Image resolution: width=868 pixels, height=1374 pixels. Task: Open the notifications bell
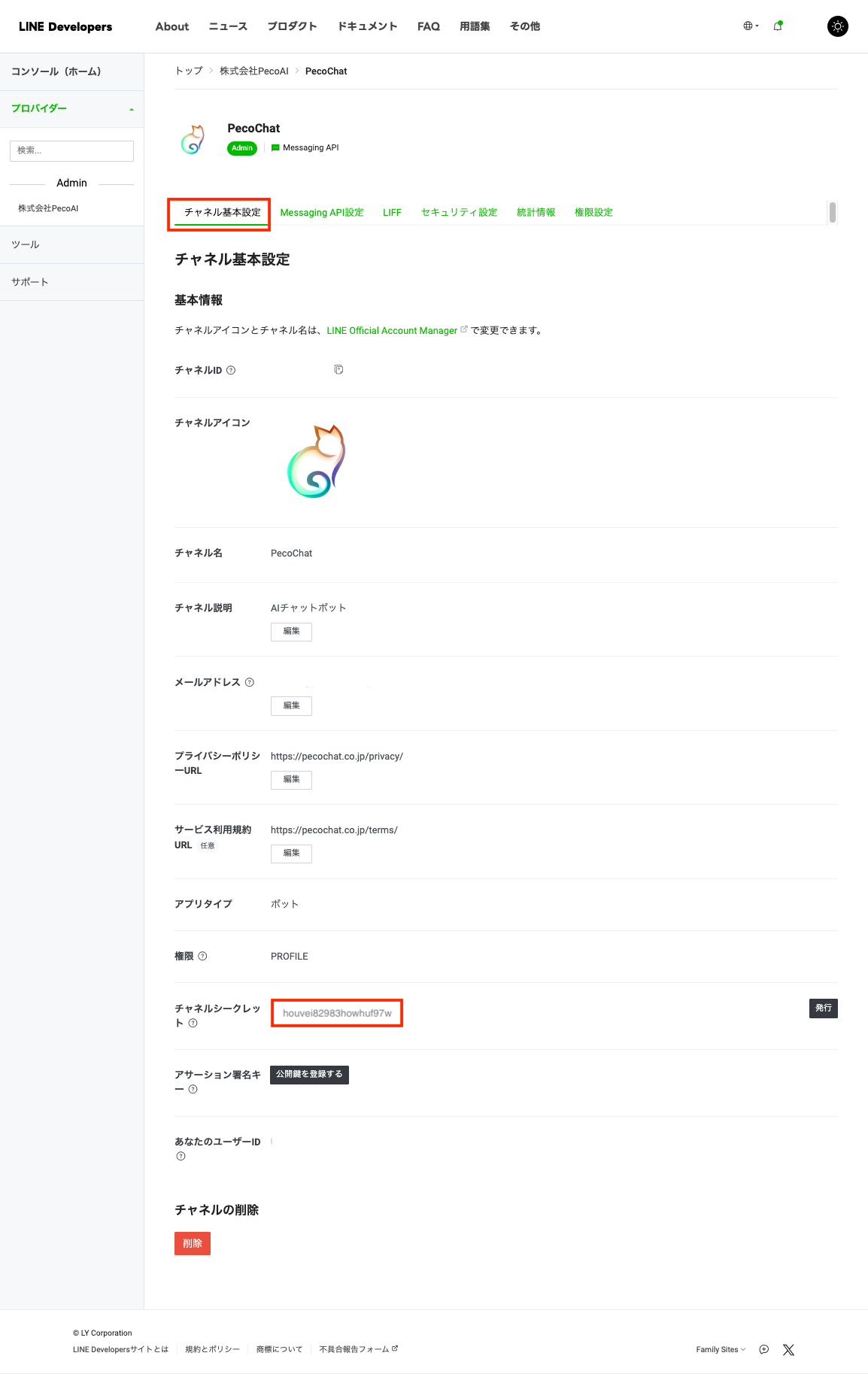[778, 26]
